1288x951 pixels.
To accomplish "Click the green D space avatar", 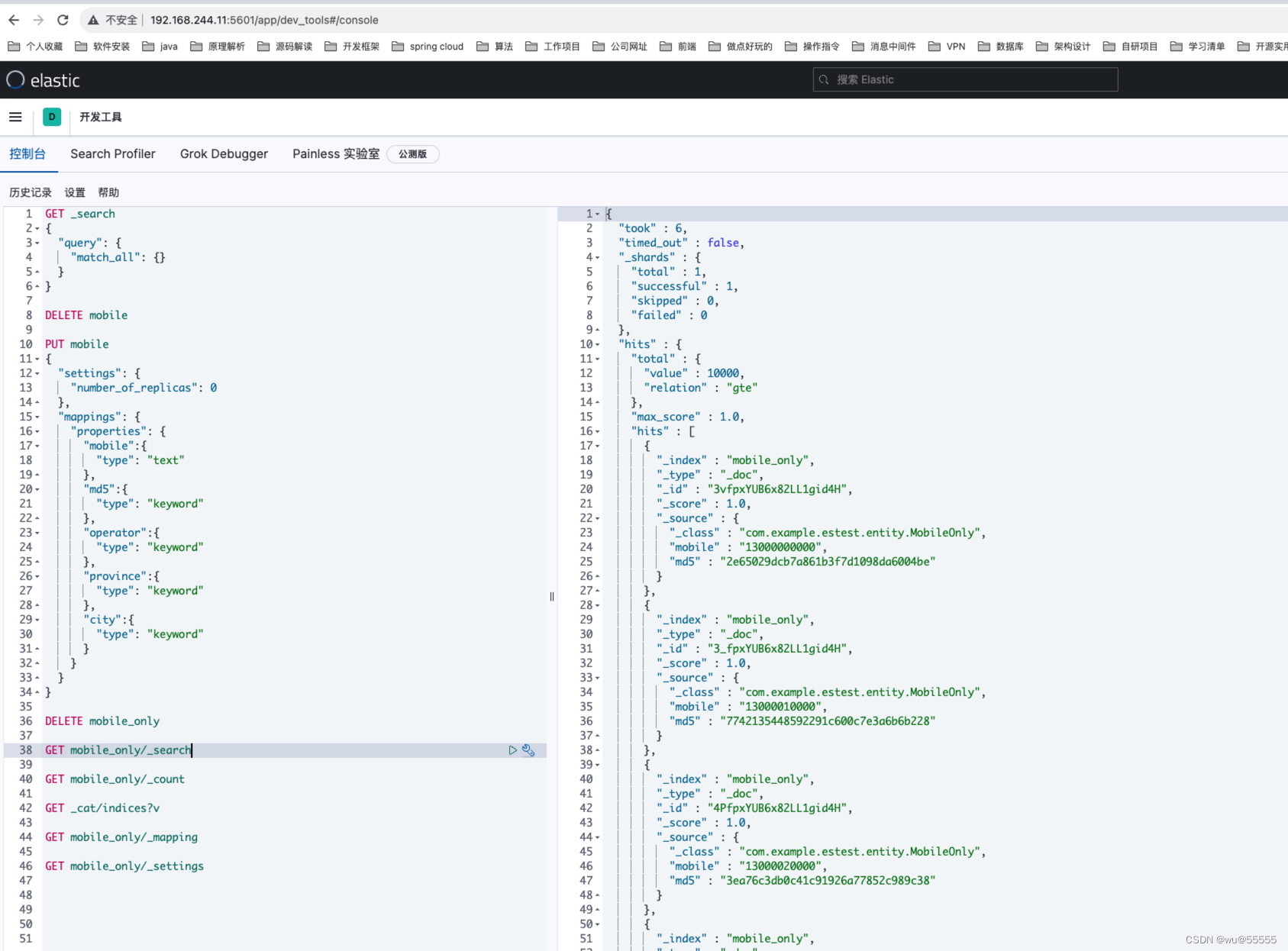I will pyautogui.click(x=51, y=117).
